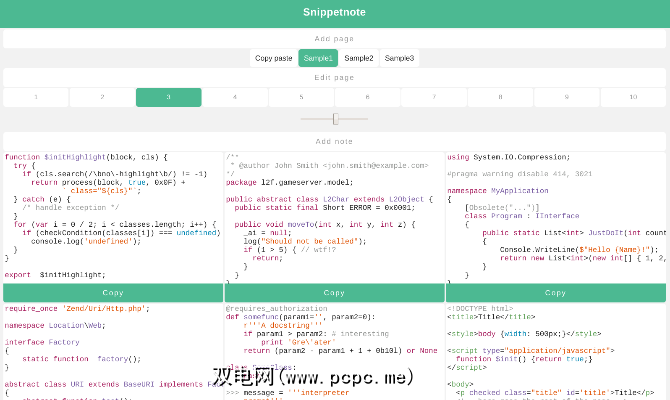Click the highlighted number 3 option
Screen dimensions: 670x400
click(168, 97)
